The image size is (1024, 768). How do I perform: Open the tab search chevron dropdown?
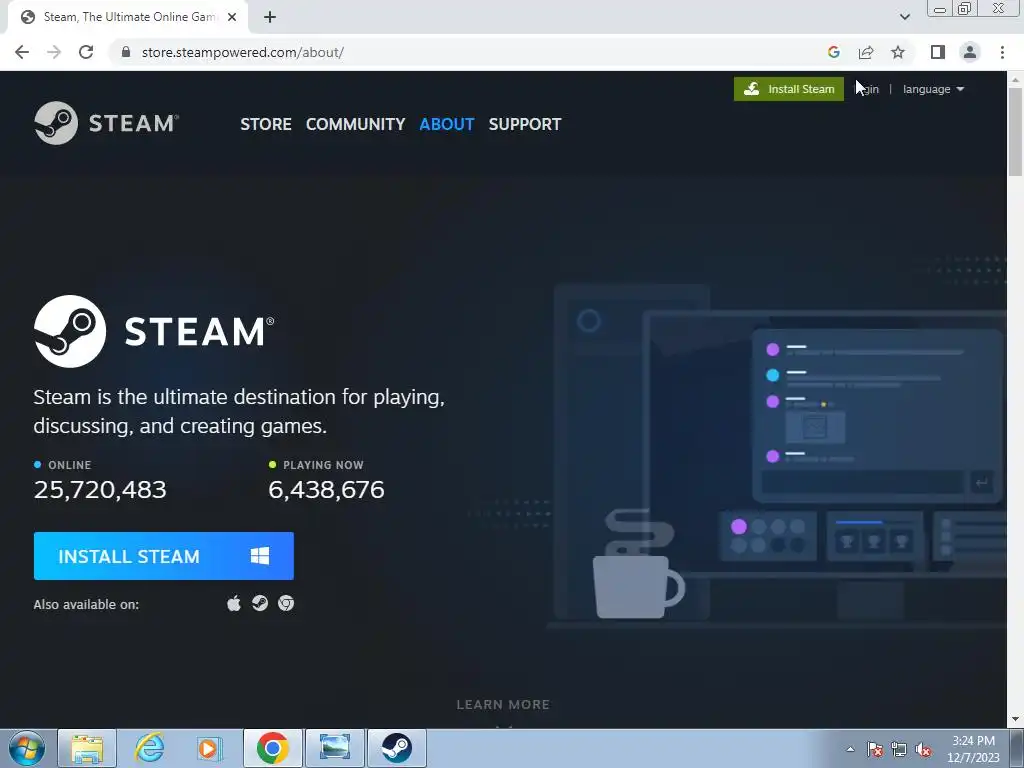(904, 17)
